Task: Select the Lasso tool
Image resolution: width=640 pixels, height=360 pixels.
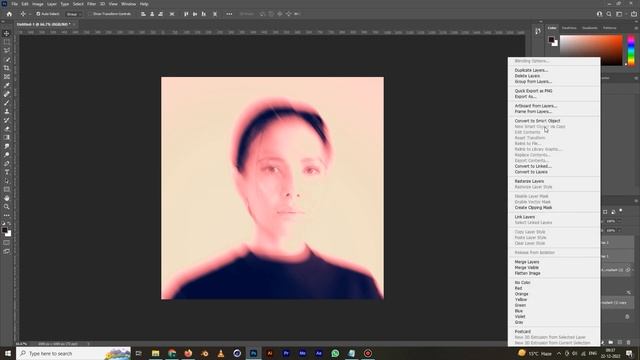Action: click(7, 51)
